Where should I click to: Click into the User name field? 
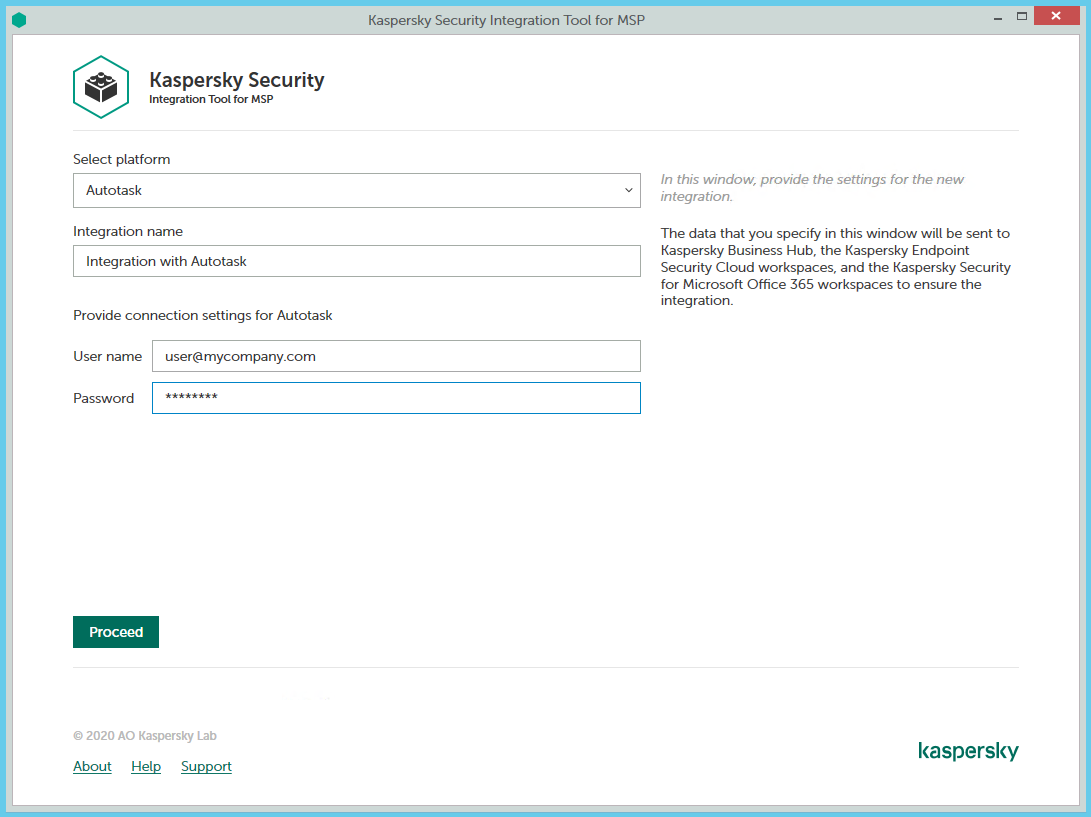(395, 356)
